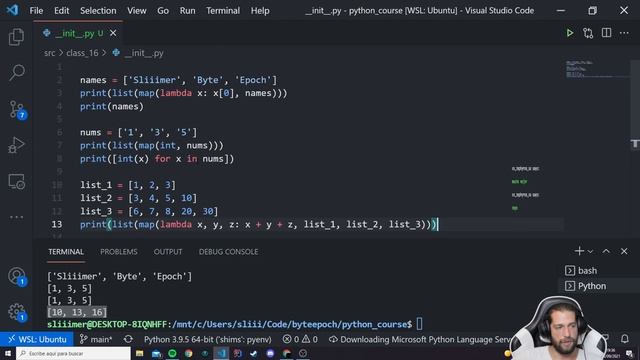Open File Explorer from the taskbar
The width and height of the screenshot is (640, 360).
140,353
